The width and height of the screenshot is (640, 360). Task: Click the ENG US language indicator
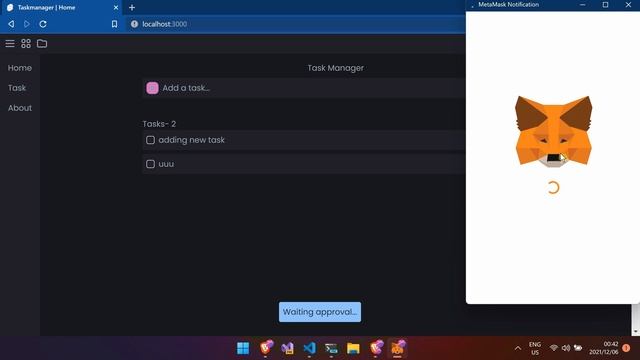click(x=535, y=348)
